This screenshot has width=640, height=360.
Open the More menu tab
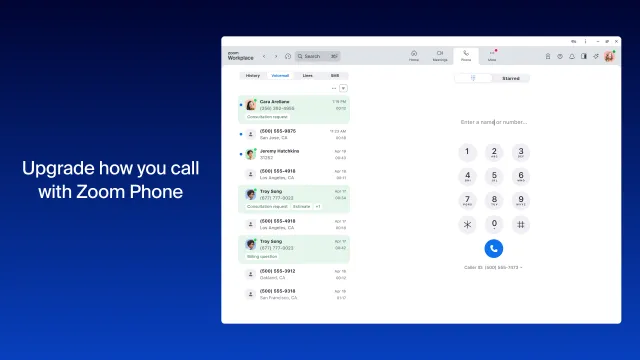[x=492, y=56]
